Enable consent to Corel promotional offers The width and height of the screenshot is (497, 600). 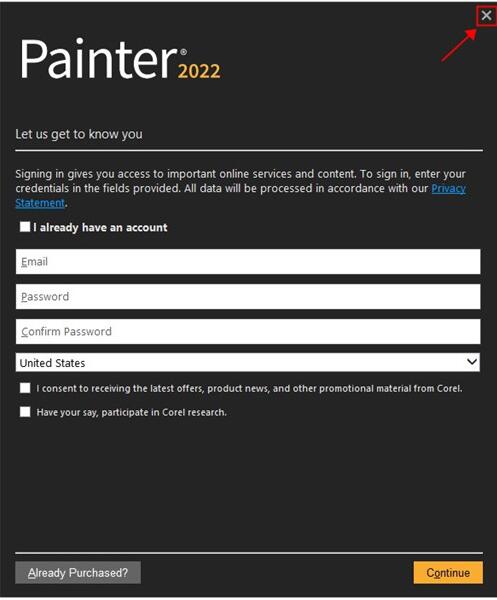(25, 388)
